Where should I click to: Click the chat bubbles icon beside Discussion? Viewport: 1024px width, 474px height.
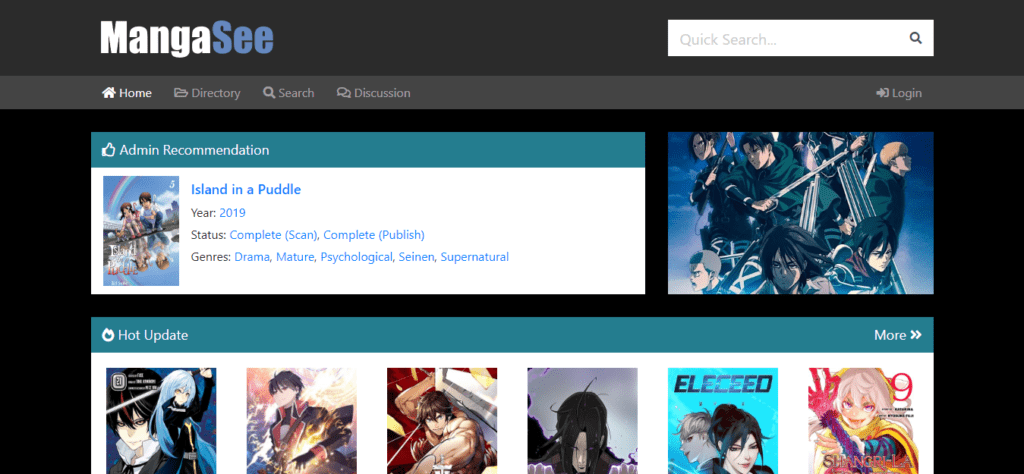(344, 93)
